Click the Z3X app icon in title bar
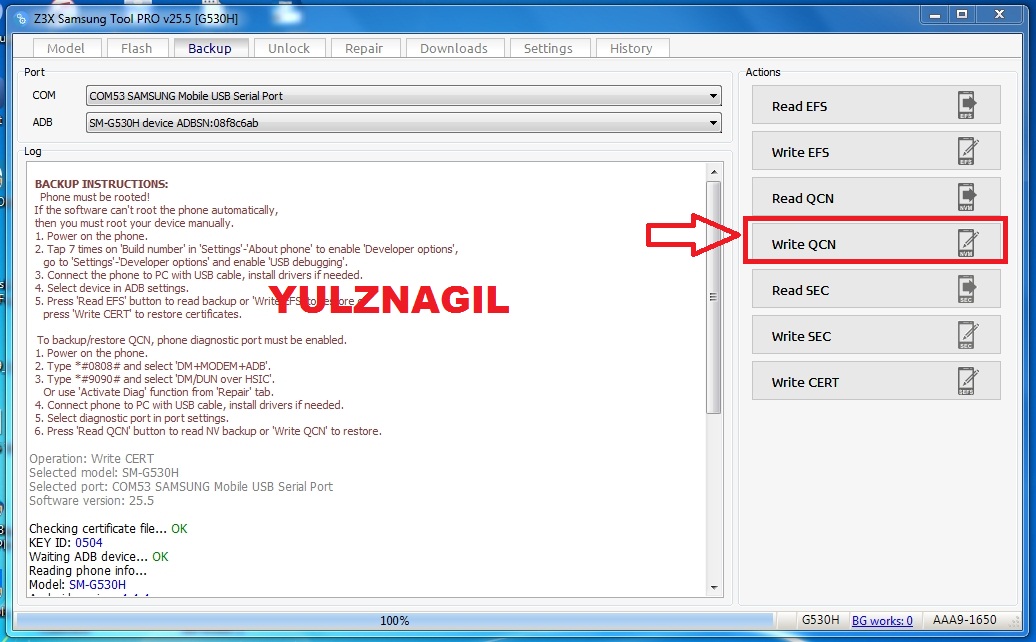Screen dimensions: 1036x642 tap(22, 18)
